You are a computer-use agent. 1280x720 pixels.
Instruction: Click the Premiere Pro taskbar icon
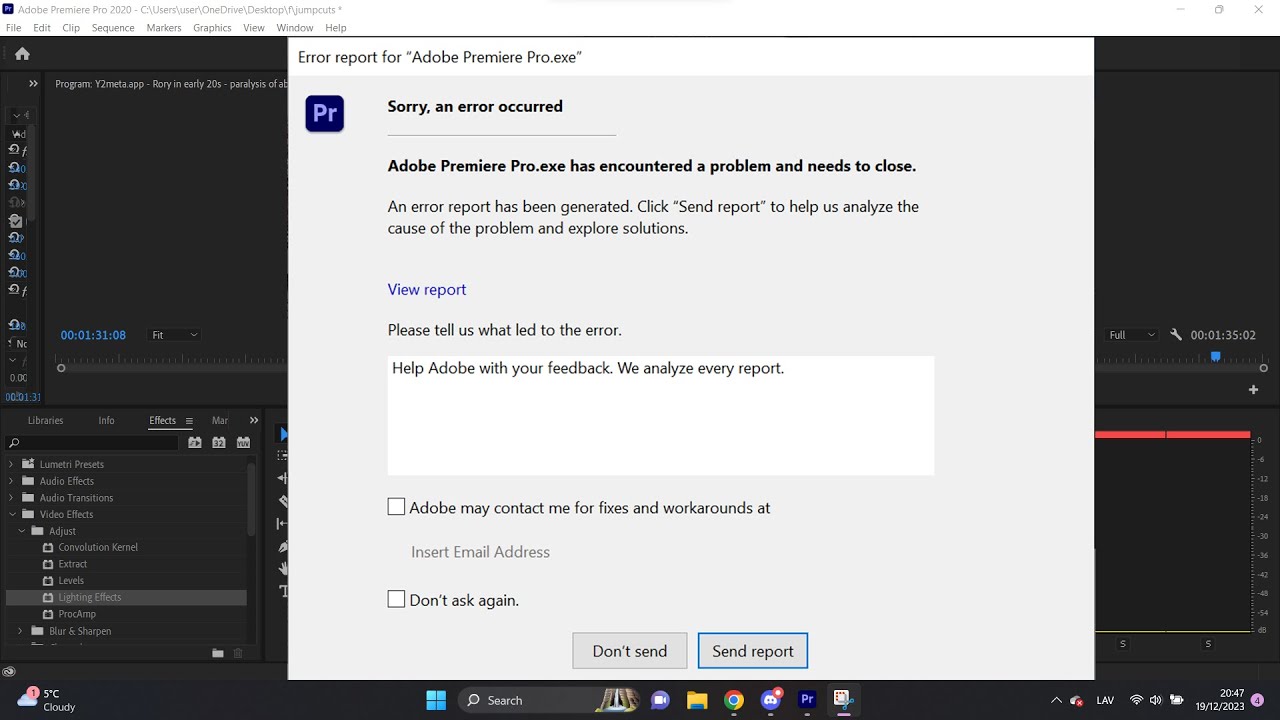(x=807, y=700)
